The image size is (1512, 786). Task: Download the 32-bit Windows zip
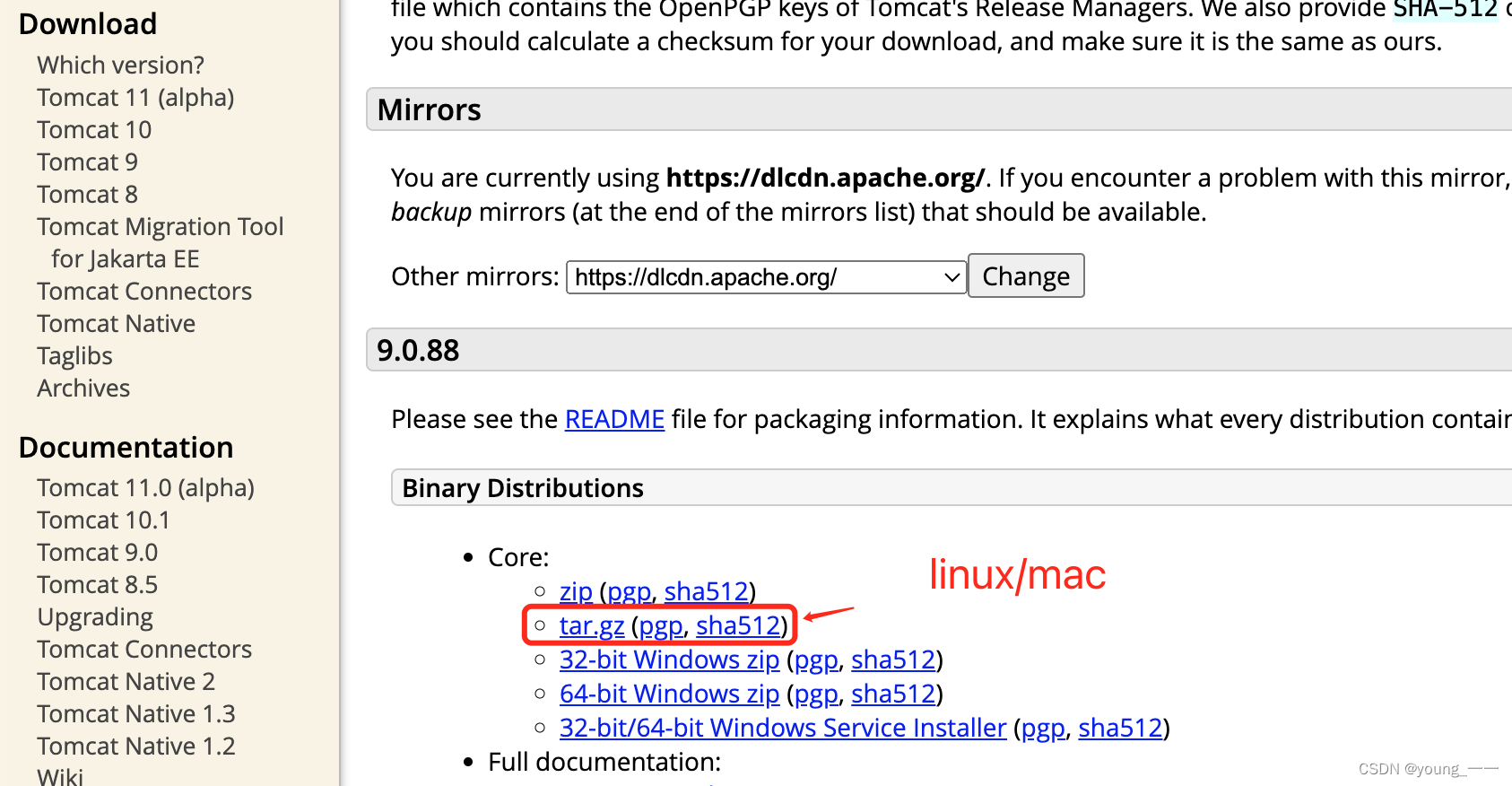point(669,660)
